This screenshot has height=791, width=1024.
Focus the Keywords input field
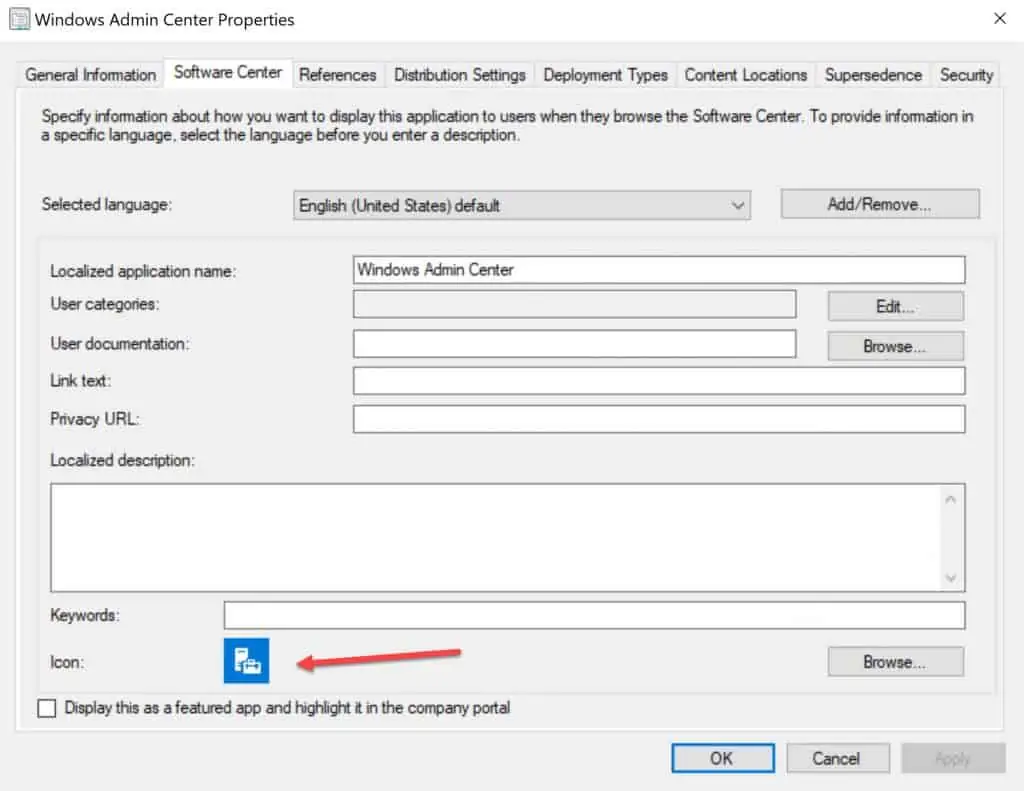(x=594, y=615)
